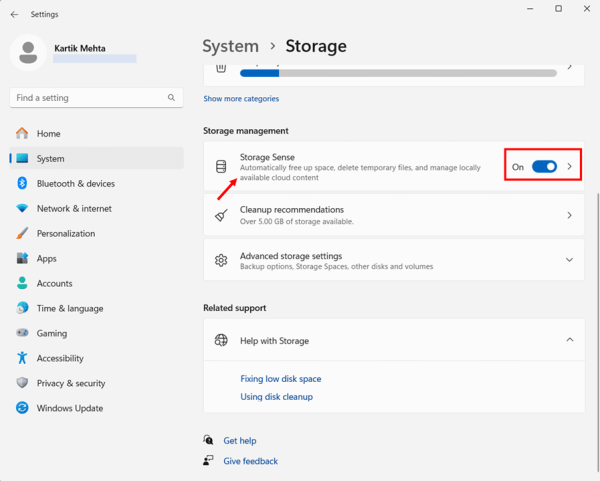Image resolution: width=600 pixels, height=481 pixels.
Task: Open Storage Sense details chevron
Action: [569, 166]
